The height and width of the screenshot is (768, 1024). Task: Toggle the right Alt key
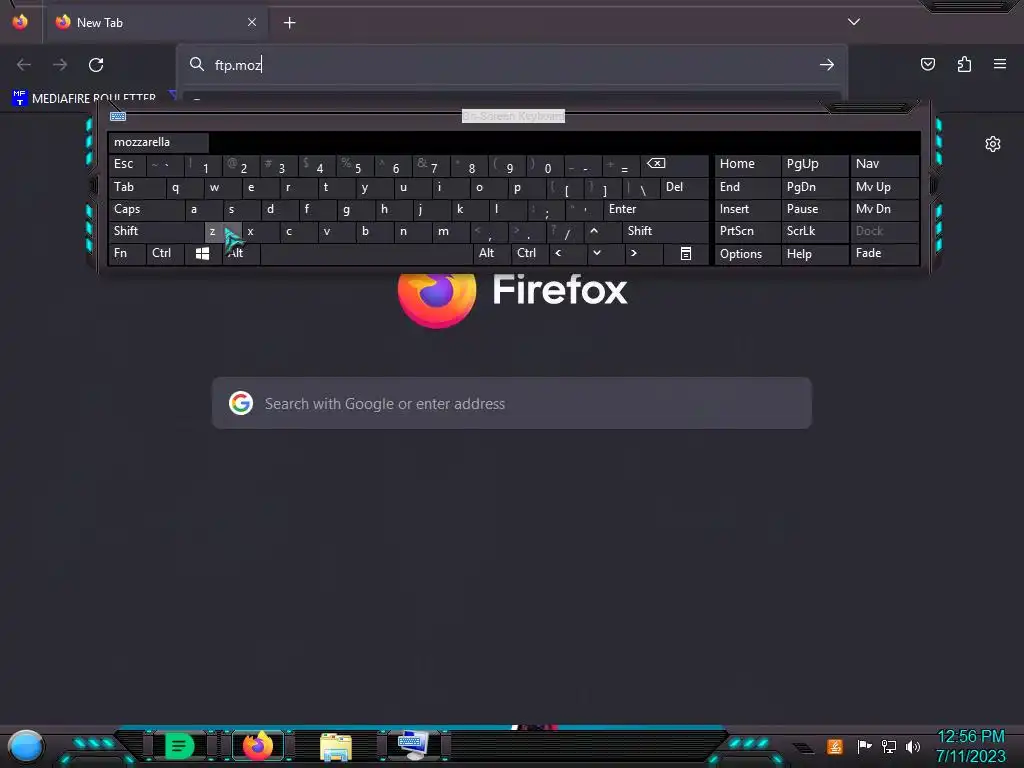(491, 253)
